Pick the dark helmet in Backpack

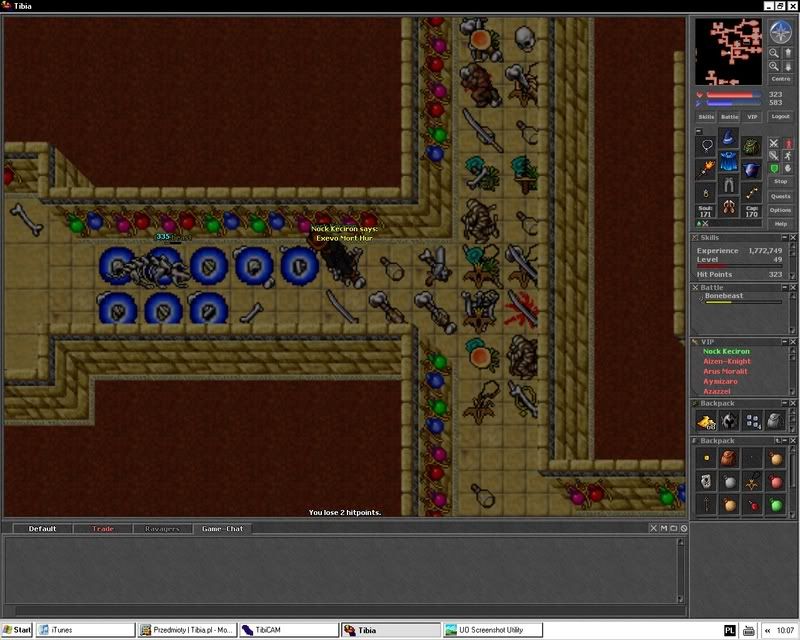(x=730, y=421)
